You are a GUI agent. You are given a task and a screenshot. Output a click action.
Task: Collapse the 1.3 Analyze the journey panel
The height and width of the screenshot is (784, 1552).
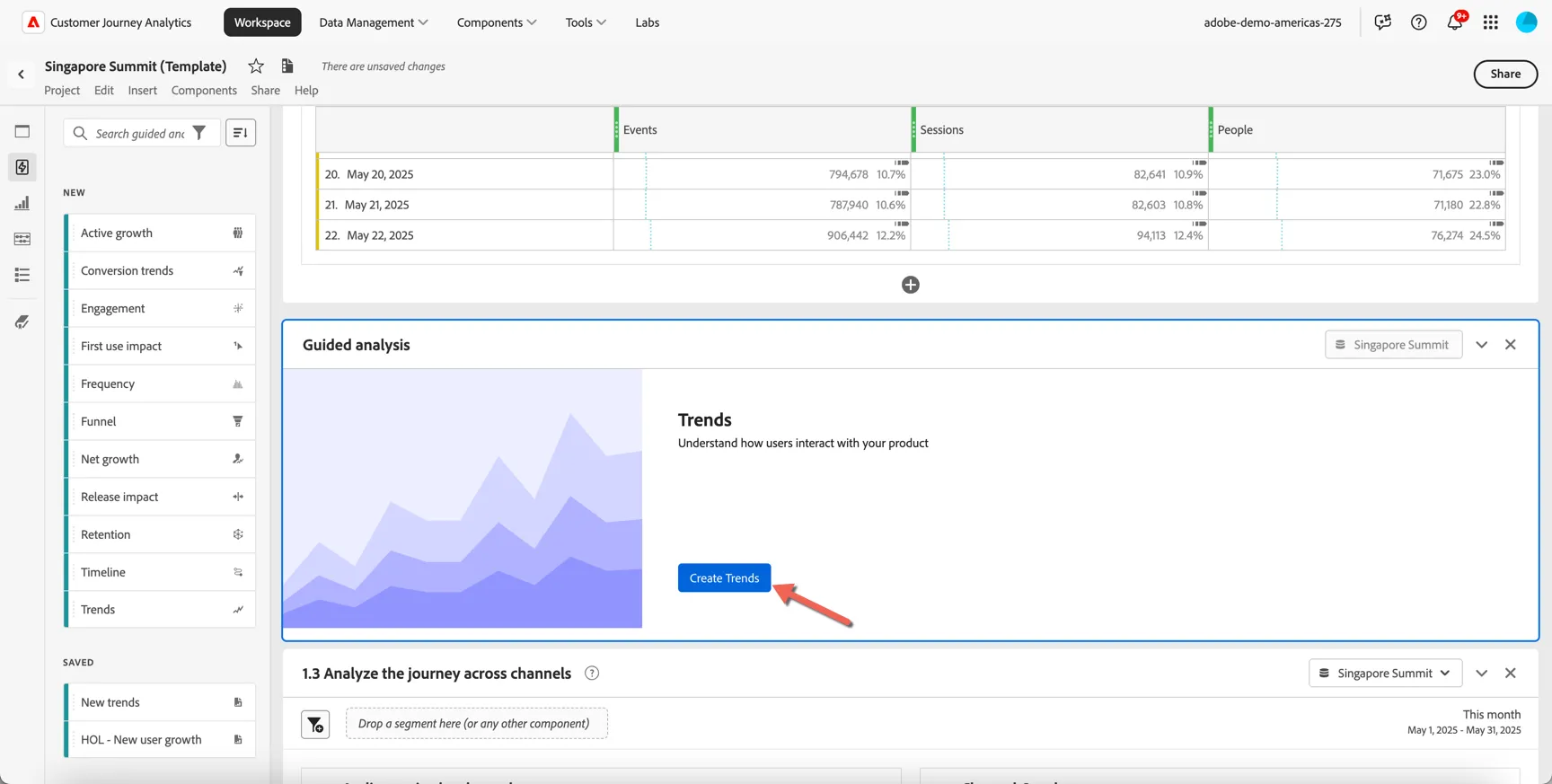[1482, 674]
